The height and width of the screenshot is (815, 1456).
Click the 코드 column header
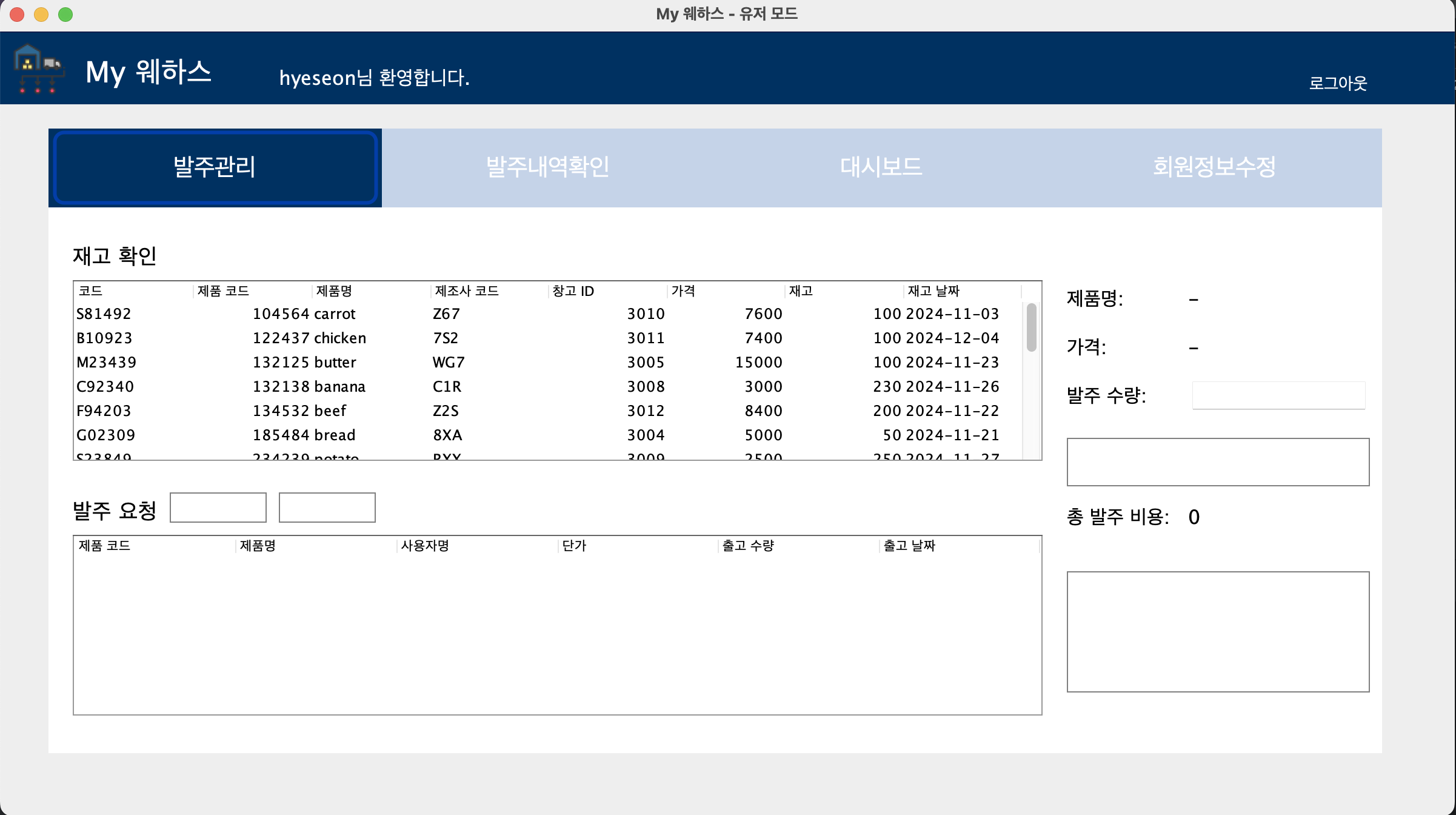pos(134,291)
